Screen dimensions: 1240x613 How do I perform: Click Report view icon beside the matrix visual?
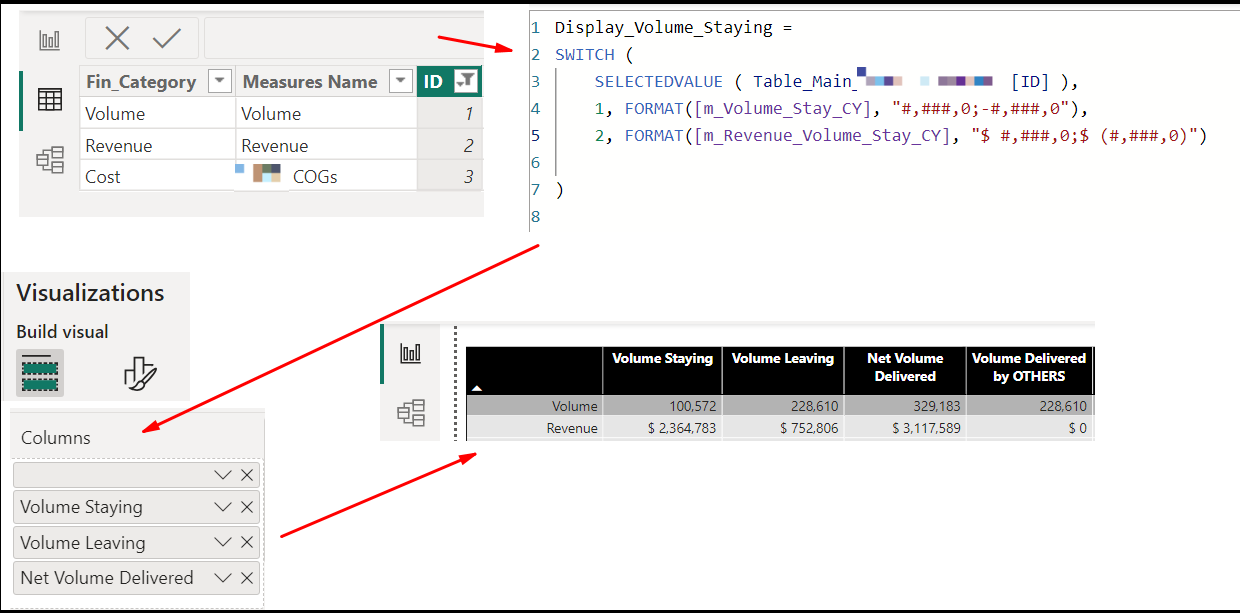point(411,353)
